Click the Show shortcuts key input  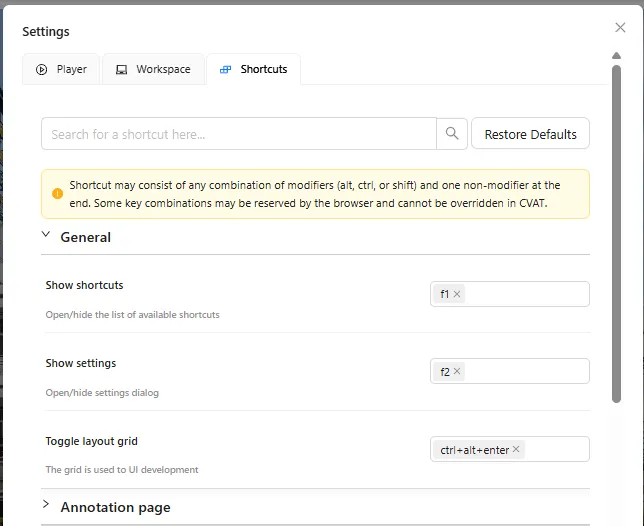(x=510, y=294)
